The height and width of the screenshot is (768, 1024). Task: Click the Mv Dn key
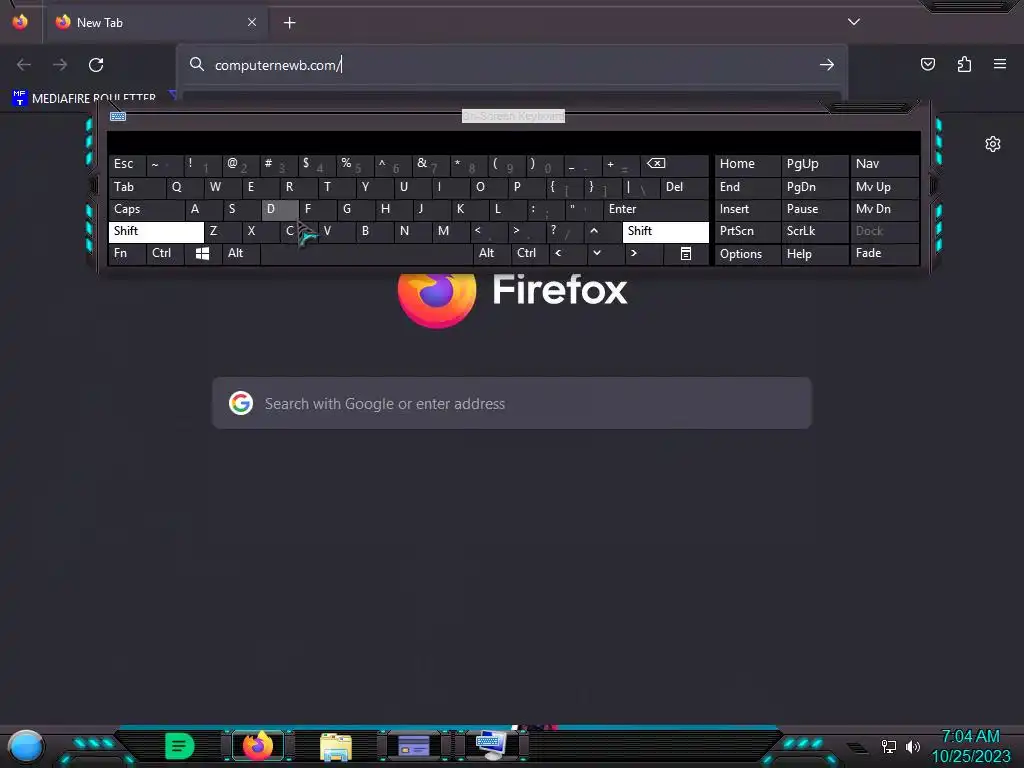point(884,209)
